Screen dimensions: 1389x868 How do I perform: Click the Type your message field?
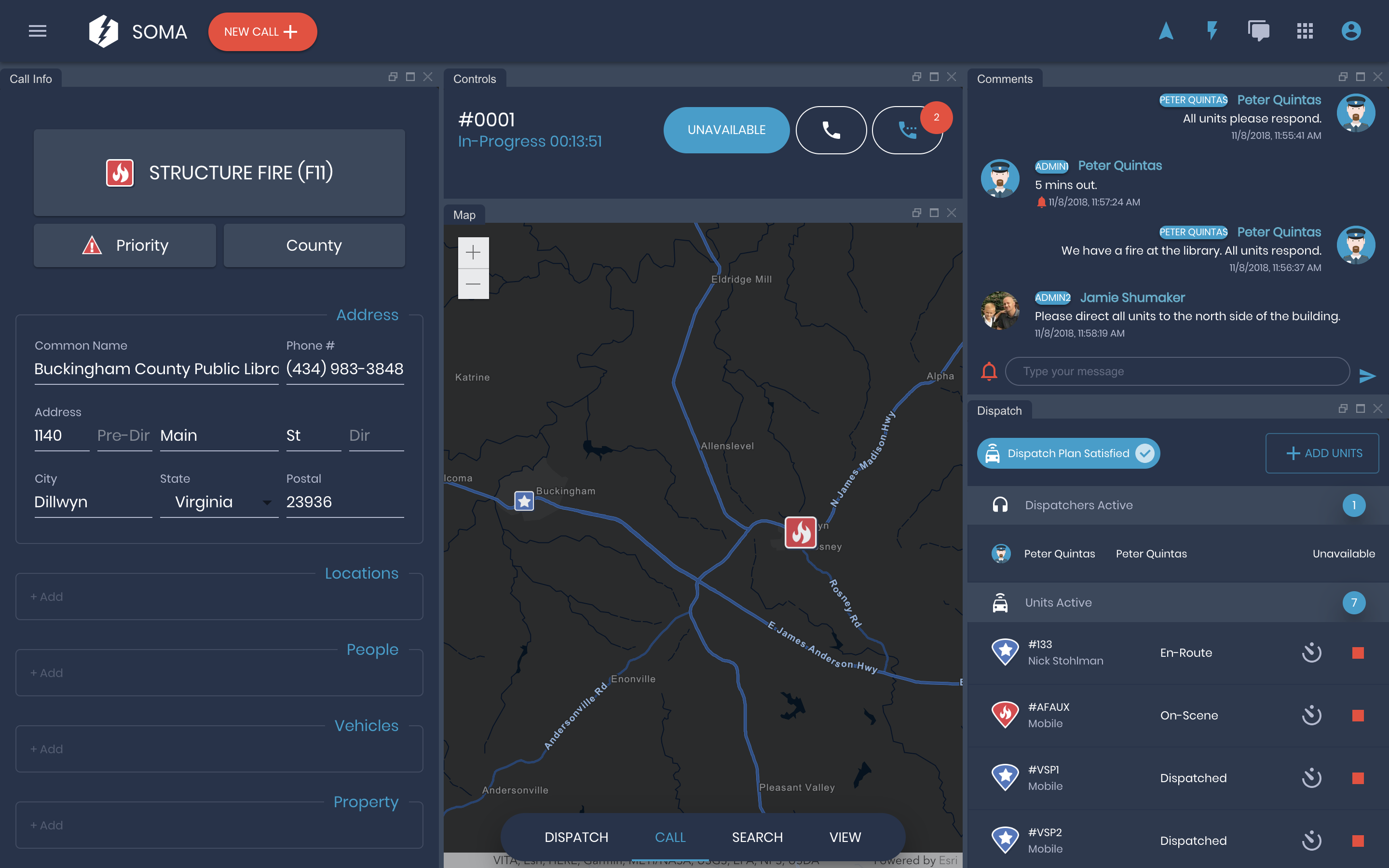1177,371
